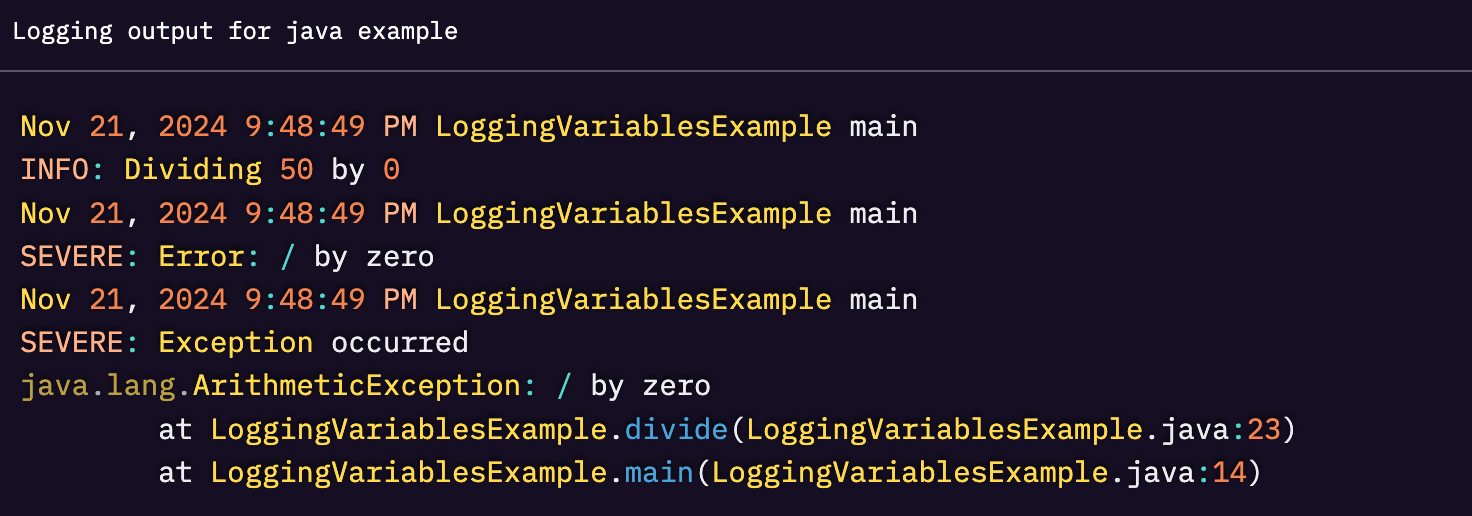Click the orange 0 after "by"

pos(391,170)
